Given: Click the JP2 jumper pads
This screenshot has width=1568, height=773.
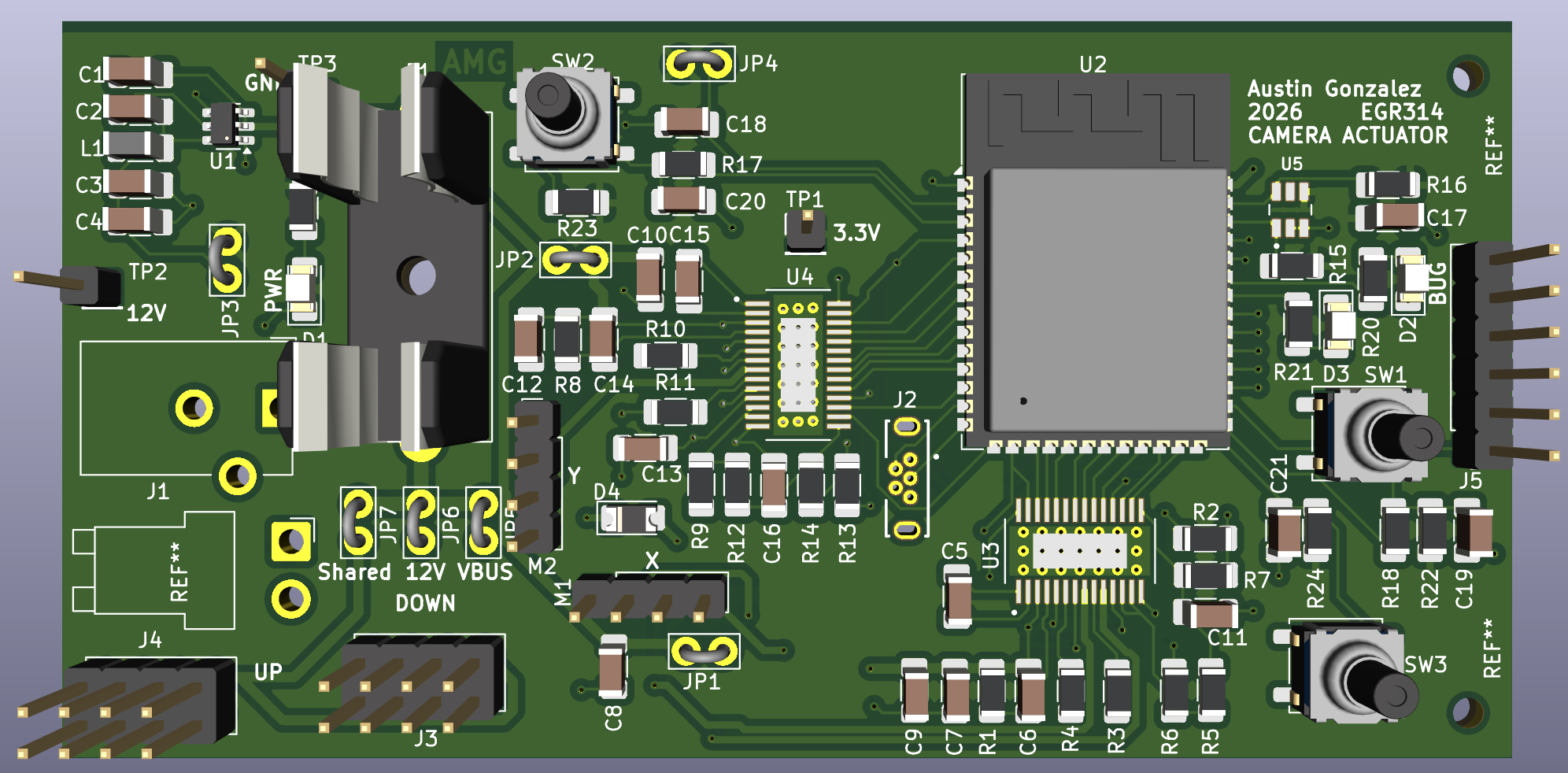Looking at the screenshot, I should (575, 261).
